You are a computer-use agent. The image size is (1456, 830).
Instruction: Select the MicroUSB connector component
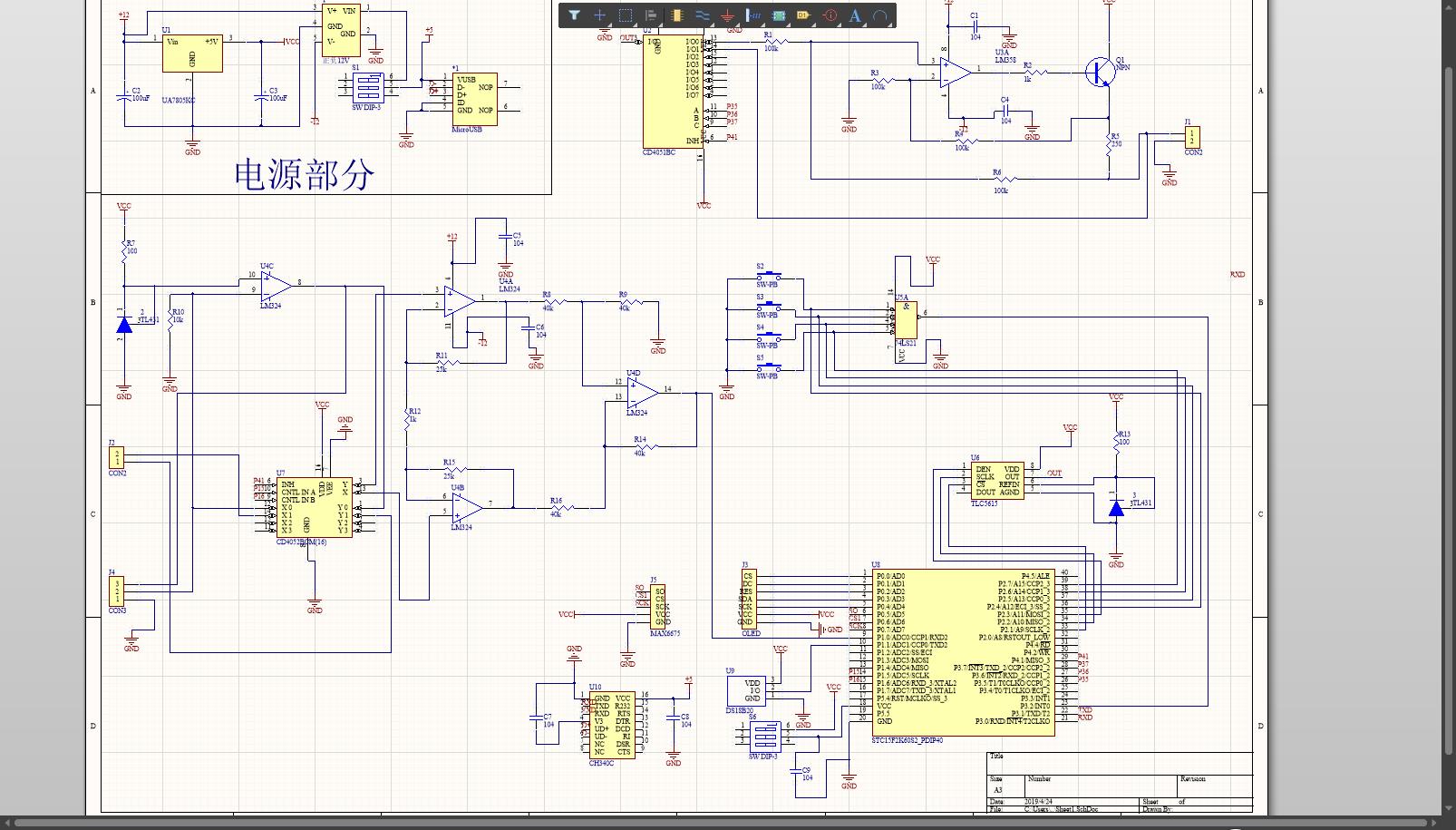coord(474,100)
